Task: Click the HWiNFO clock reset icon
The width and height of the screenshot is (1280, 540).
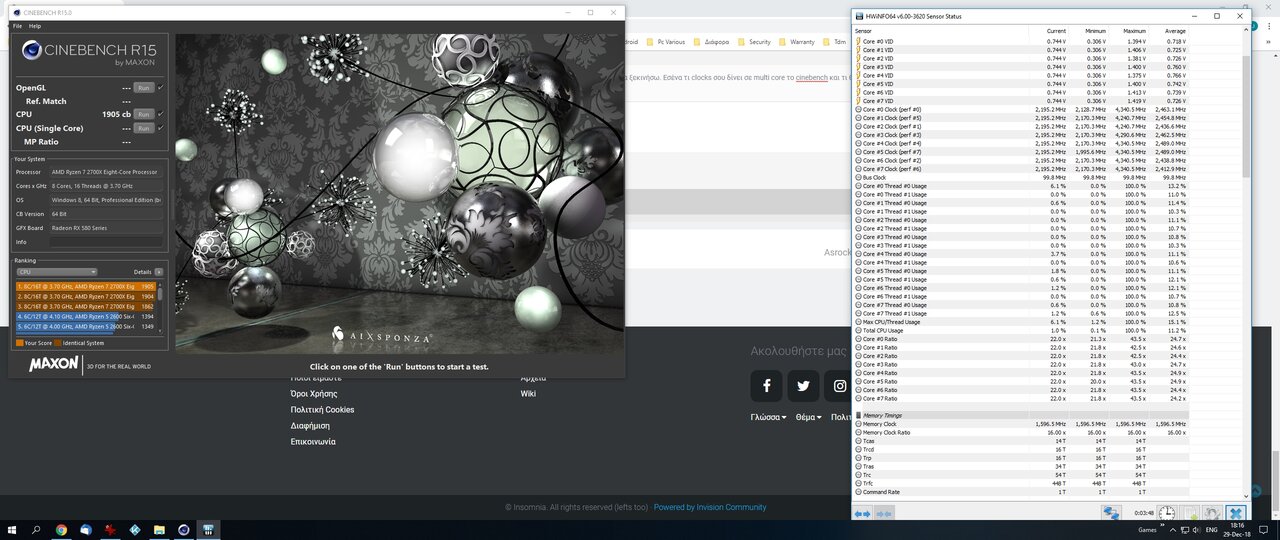Action: pyautogui.click(x=1166, y=513)
